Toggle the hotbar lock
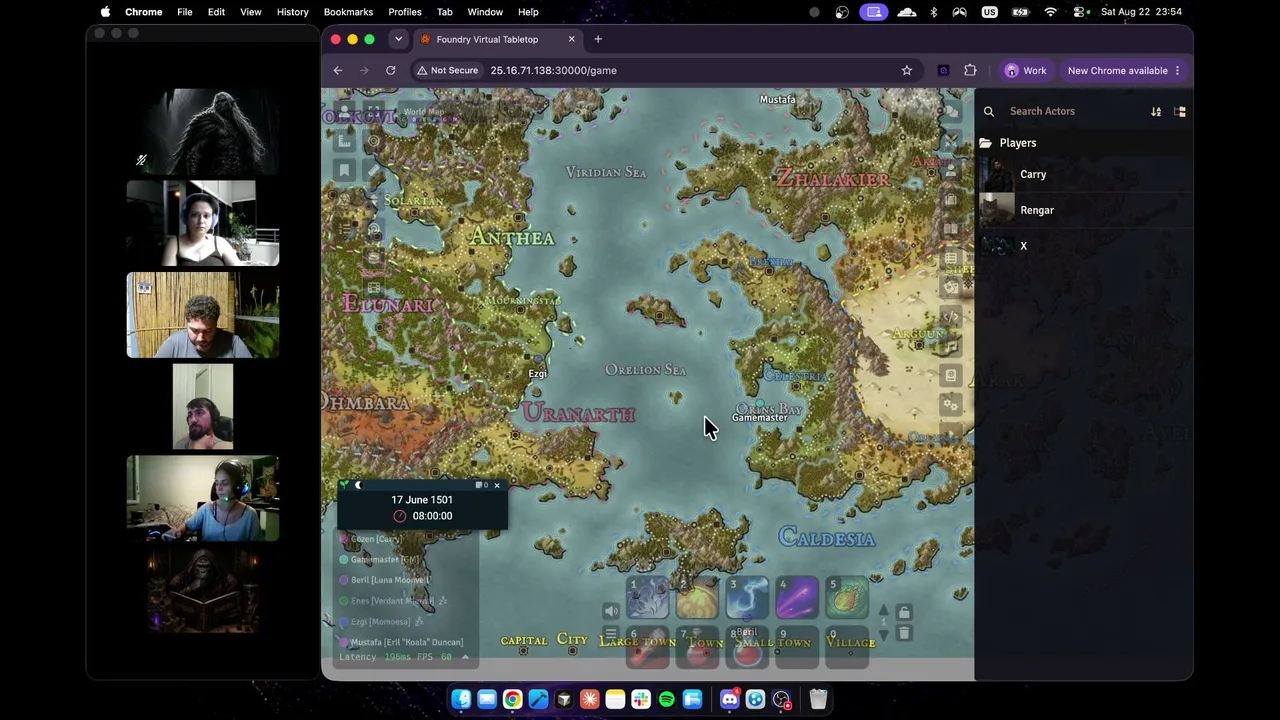This screenshot has width=1280, height=720. pyautogui.click(x=904, y=612)
